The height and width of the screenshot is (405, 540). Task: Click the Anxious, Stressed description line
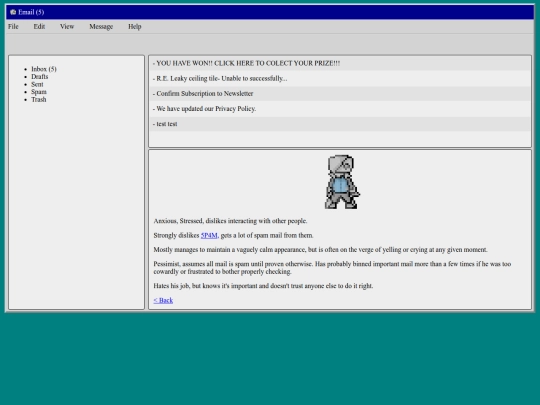point(230,221)
